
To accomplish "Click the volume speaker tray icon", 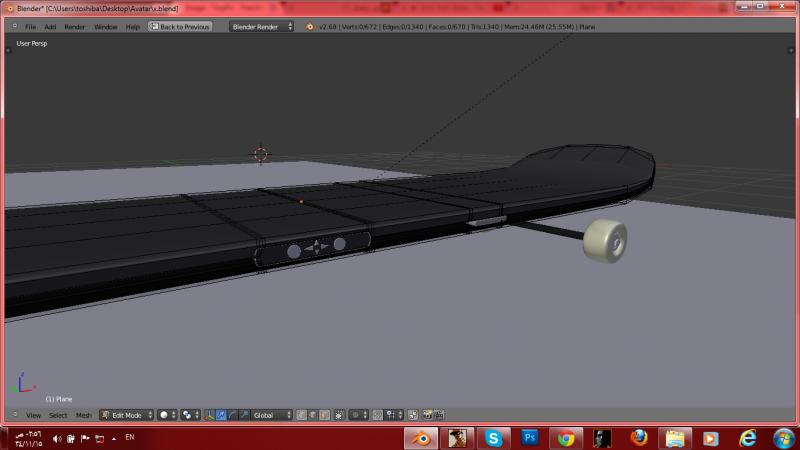I will point(57,438).
